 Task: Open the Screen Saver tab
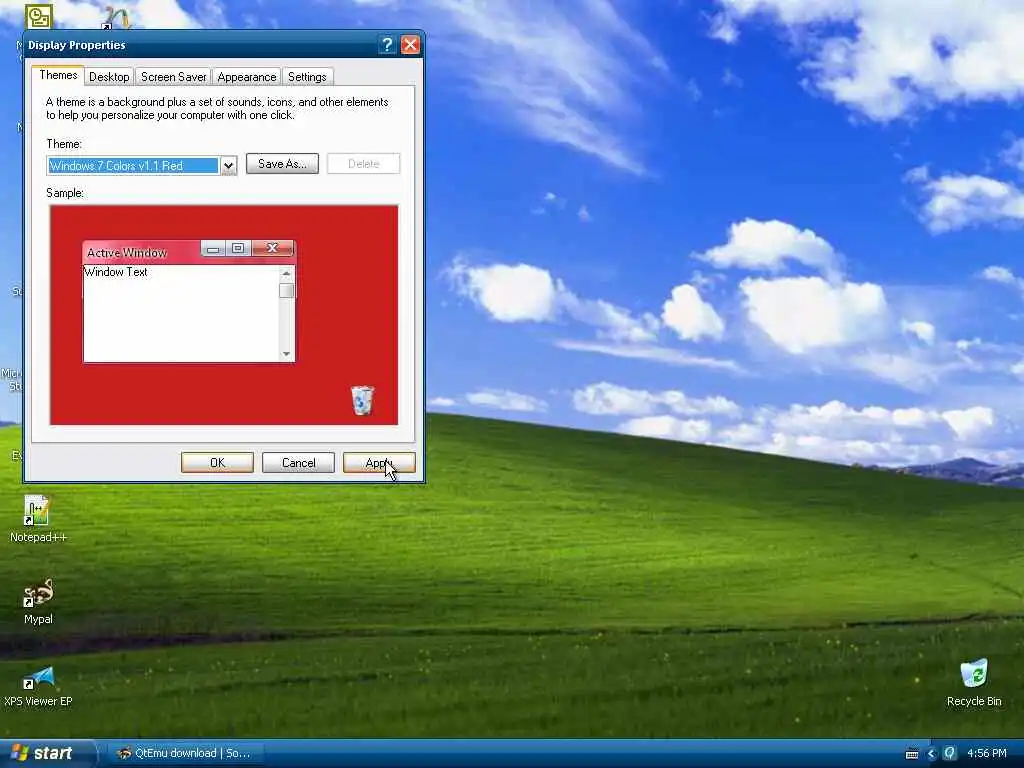coord(174,77)
